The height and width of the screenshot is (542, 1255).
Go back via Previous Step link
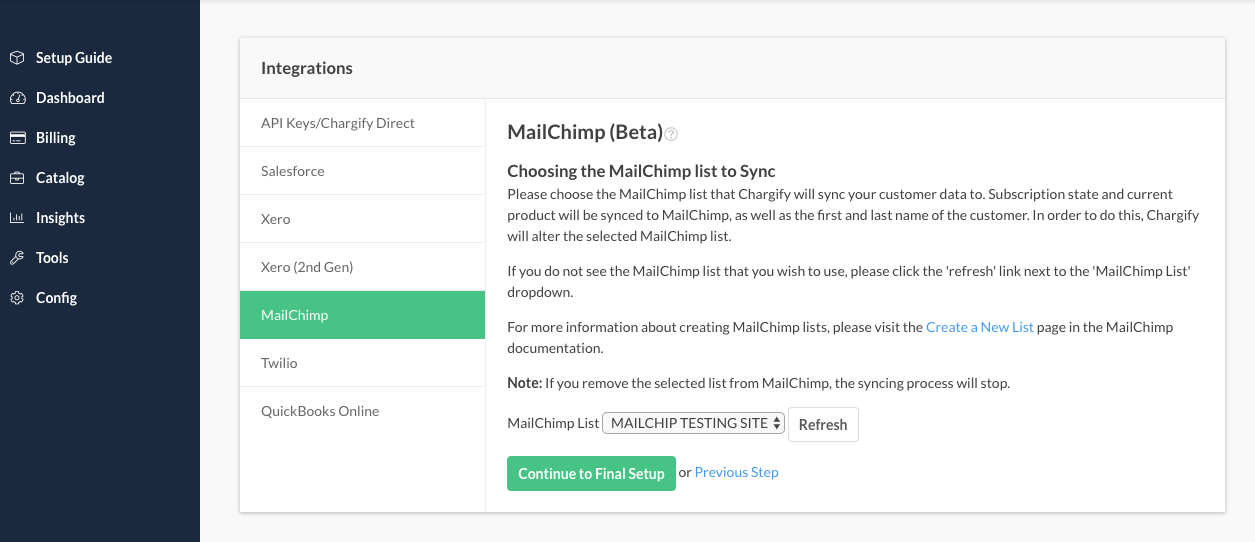tap(736, 472)
